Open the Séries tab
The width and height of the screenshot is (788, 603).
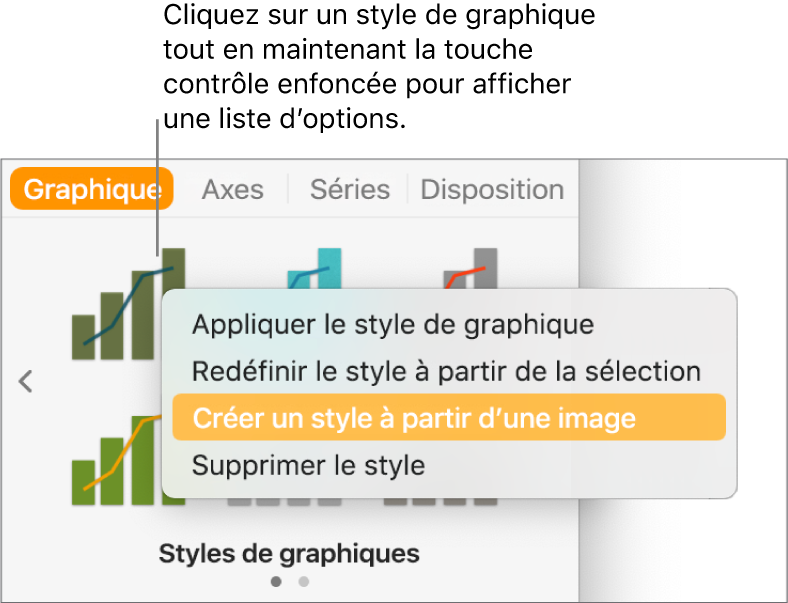349,189
